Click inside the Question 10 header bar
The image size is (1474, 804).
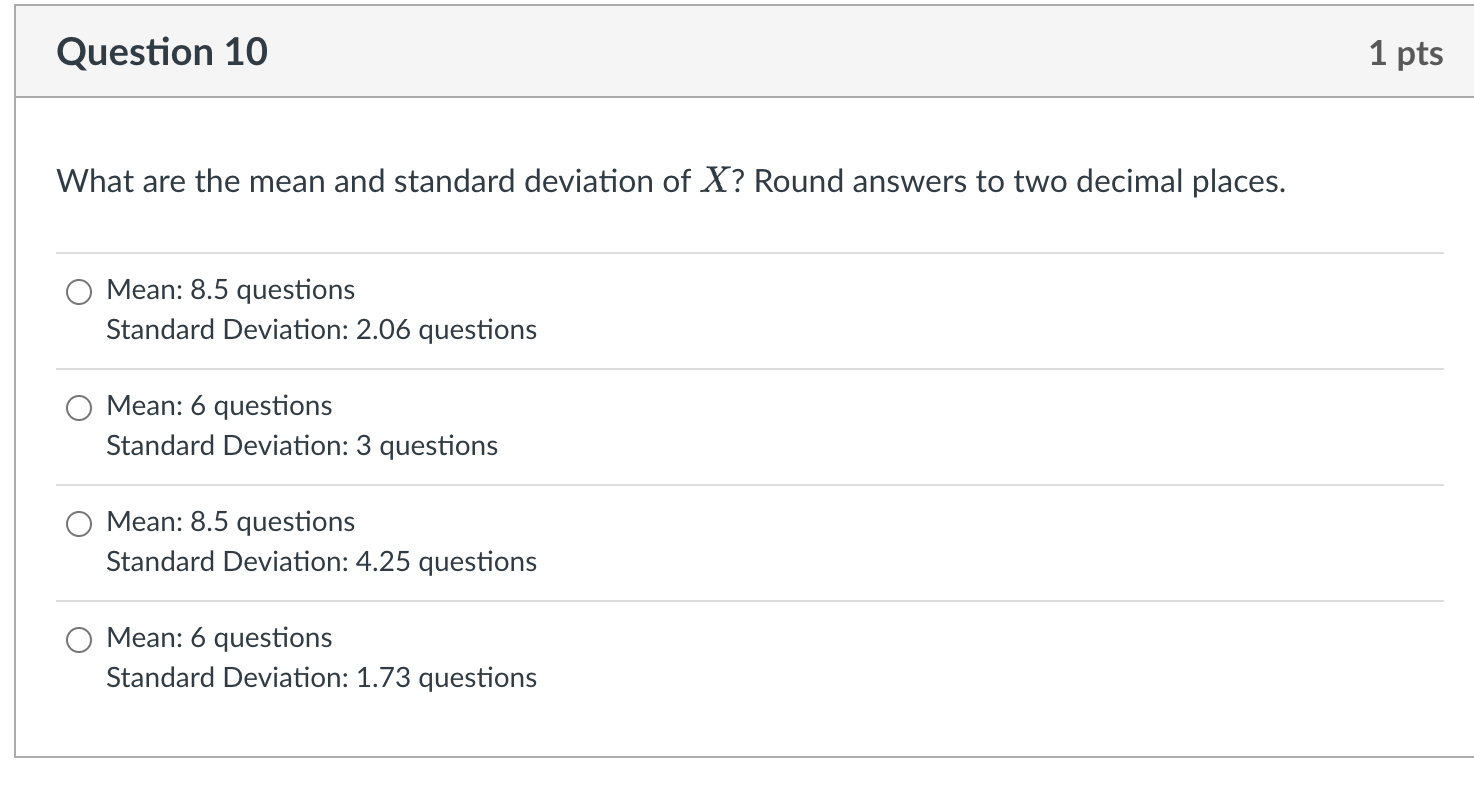click(700, 52)
